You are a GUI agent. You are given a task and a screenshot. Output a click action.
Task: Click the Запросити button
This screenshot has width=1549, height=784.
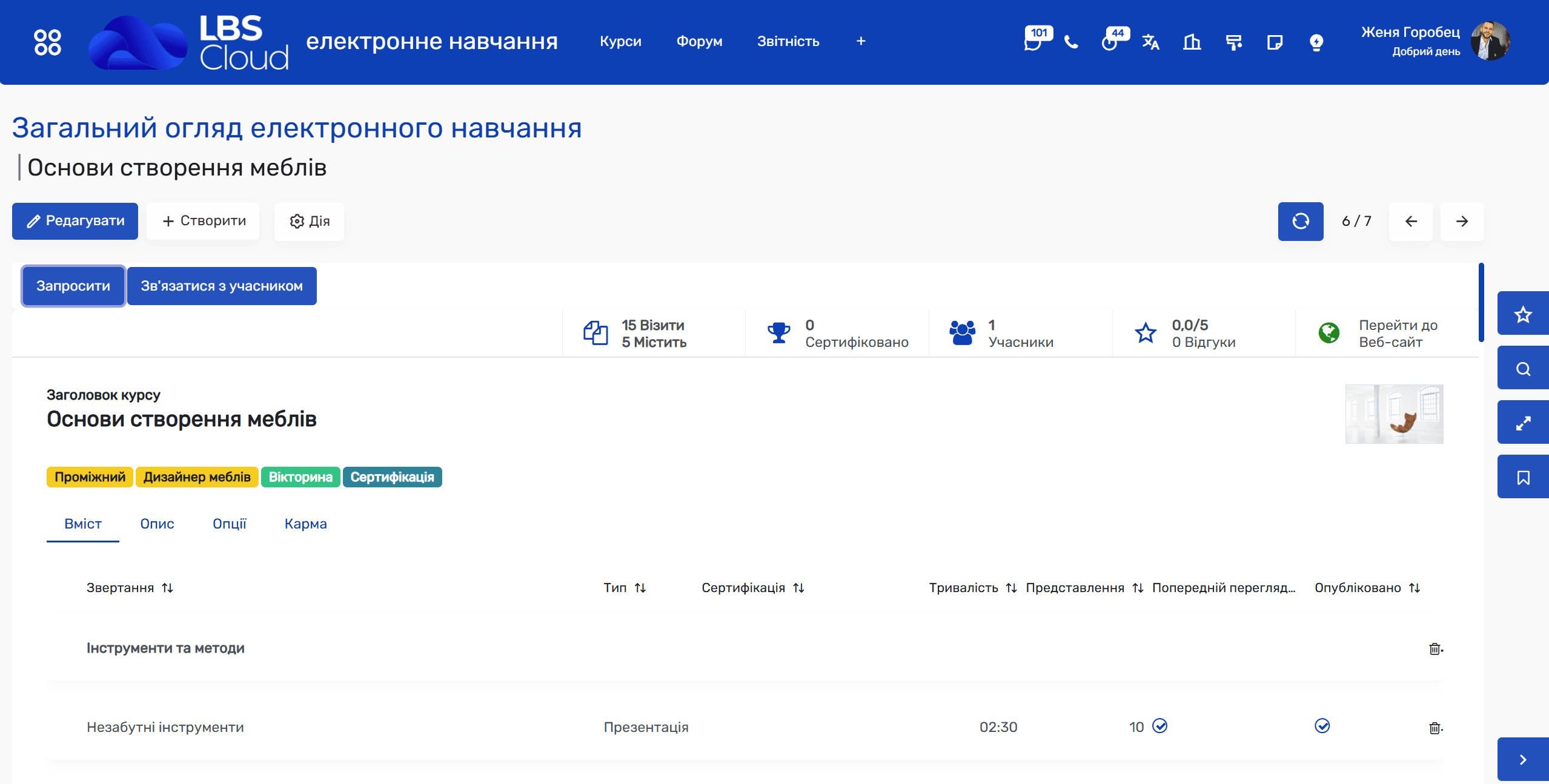[x=73, y=286]
